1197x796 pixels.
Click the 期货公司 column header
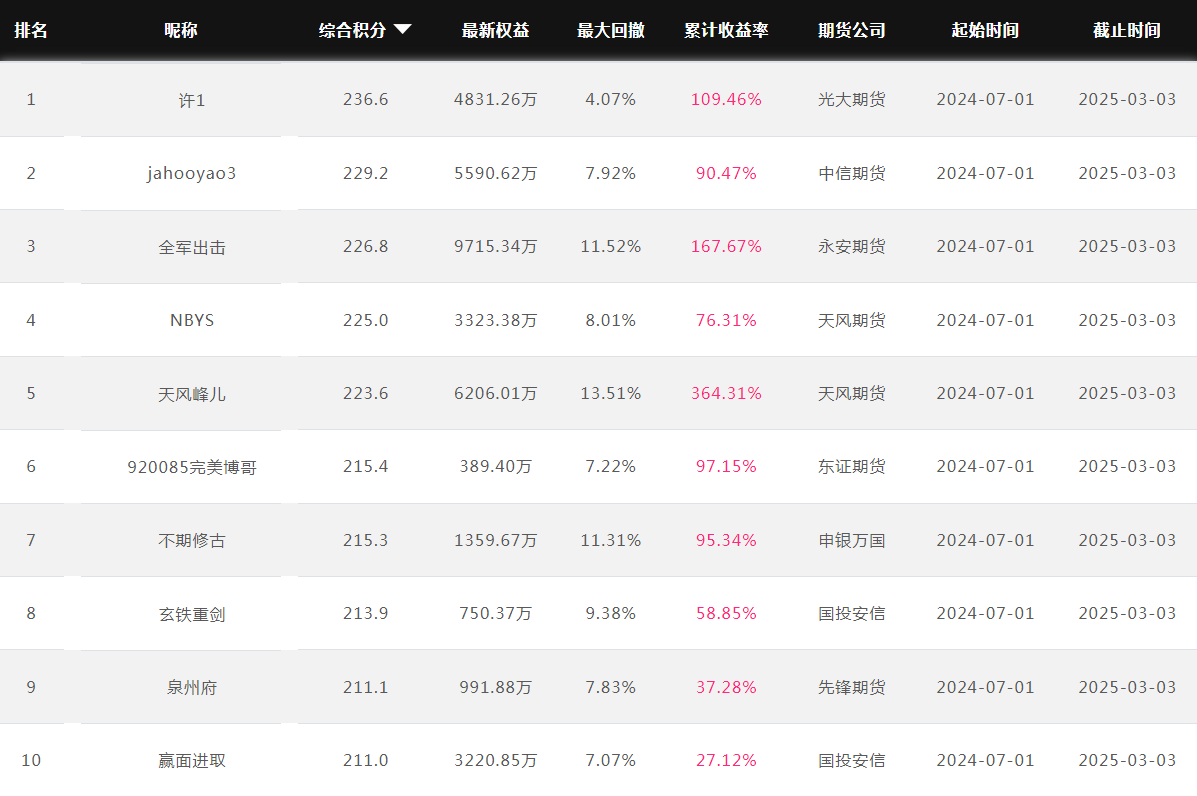click(x=852, y=30)
